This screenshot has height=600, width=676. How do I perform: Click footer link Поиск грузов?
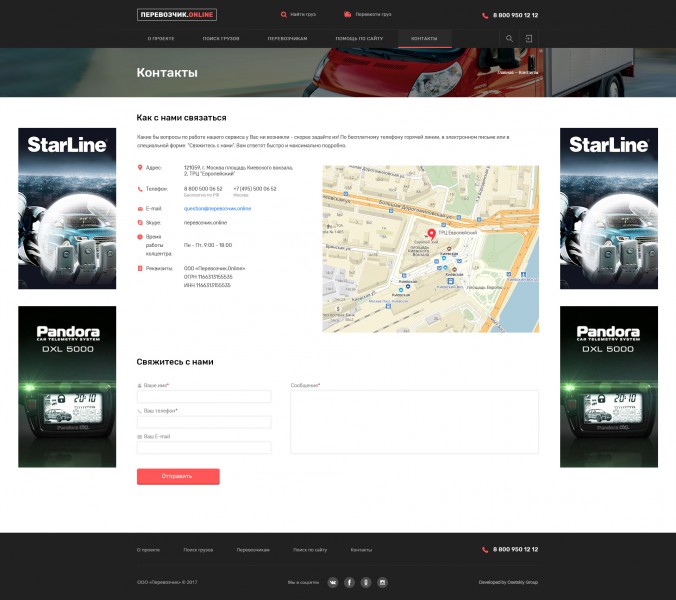pyautogui.click(x=198, y=550)
